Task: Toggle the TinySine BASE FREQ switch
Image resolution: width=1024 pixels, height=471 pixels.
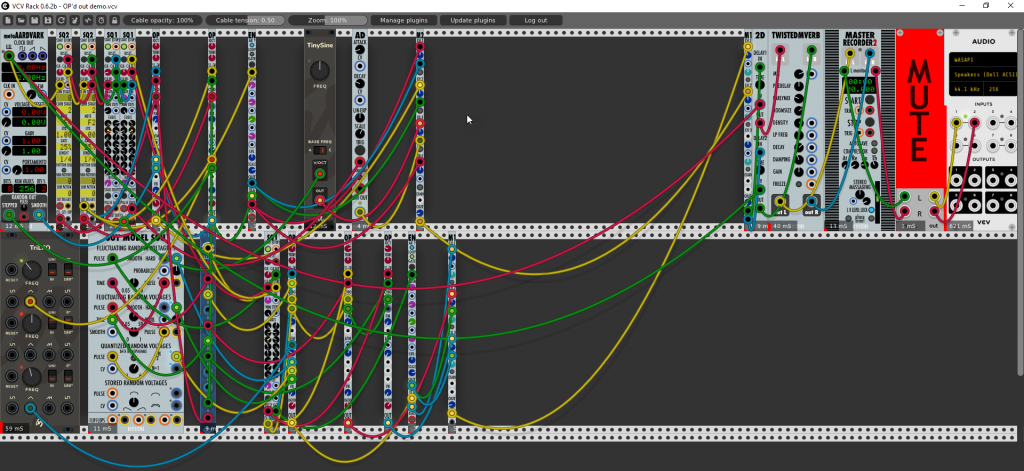Action: (319, 150)
